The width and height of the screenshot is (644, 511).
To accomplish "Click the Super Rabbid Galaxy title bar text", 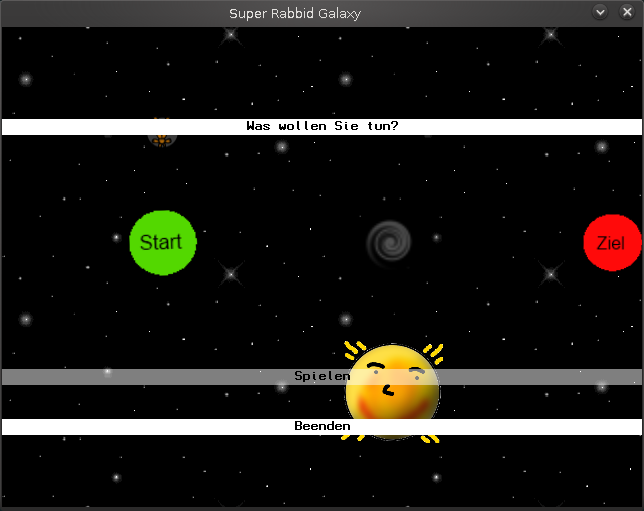I will 294,13.
